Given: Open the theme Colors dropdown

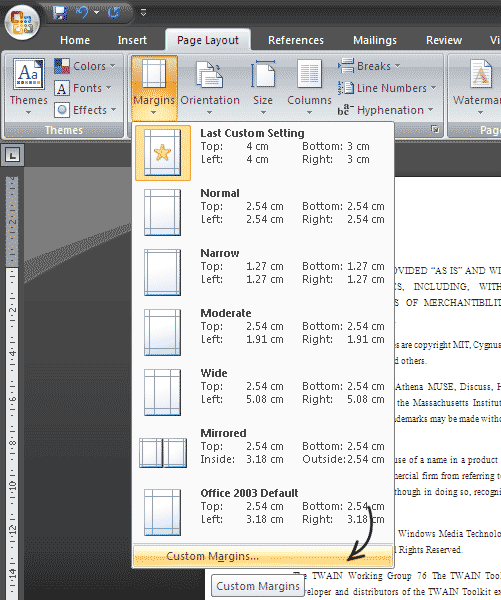Looking at the screenshot, I should (x=85, y=66).
